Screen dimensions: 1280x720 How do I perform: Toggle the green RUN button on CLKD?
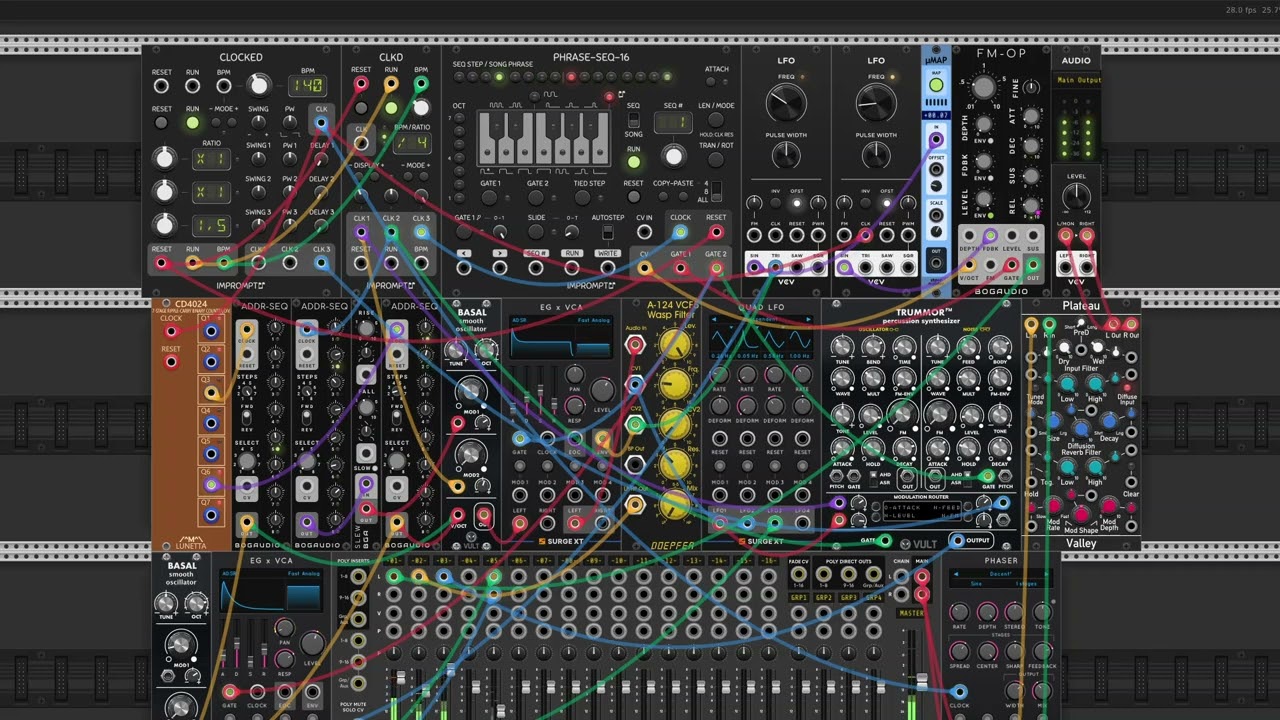pos(391,108)
